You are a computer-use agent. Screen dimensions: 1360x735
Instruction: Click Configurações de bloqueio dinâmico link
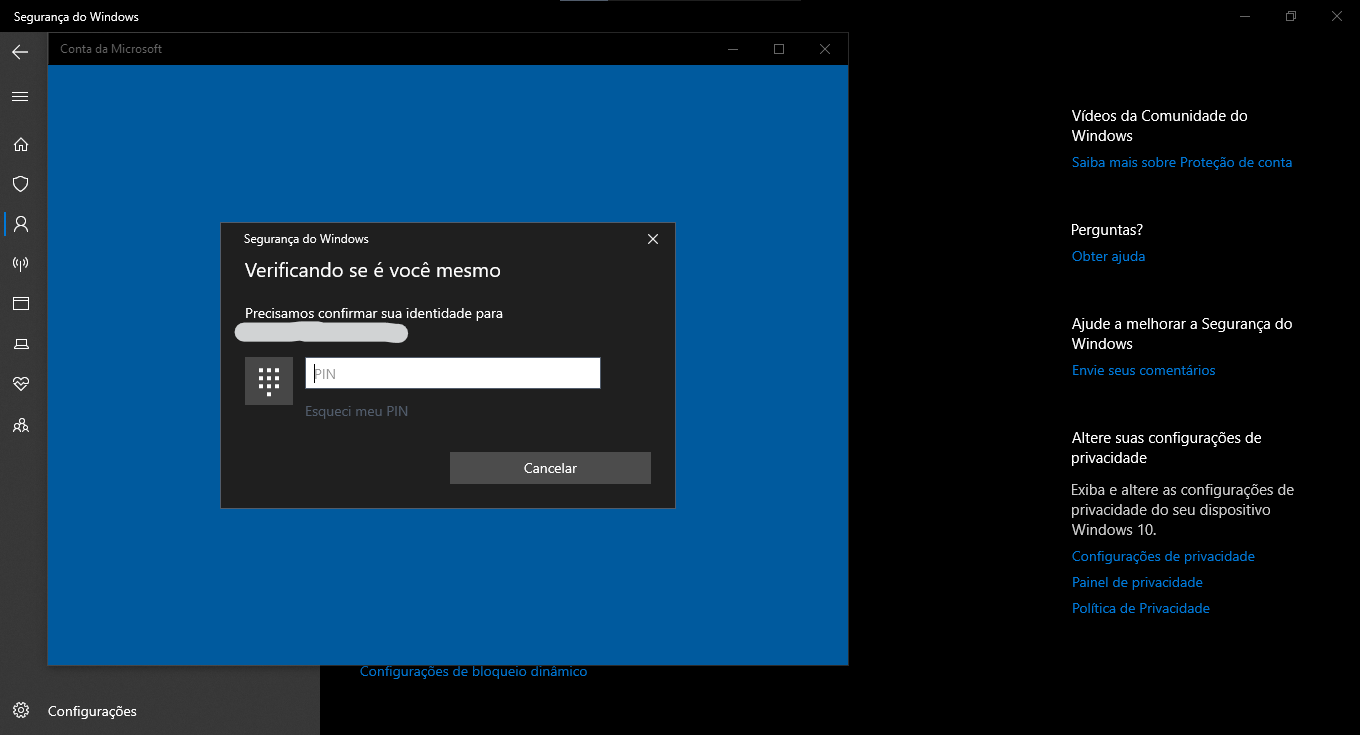473,672
